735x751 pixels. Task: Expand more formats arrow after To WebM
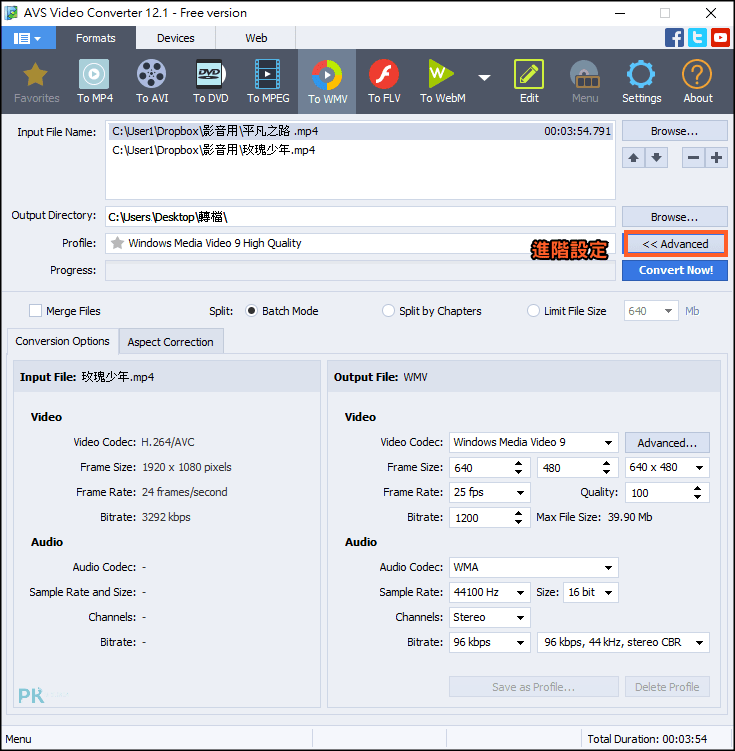coord(485,78)
